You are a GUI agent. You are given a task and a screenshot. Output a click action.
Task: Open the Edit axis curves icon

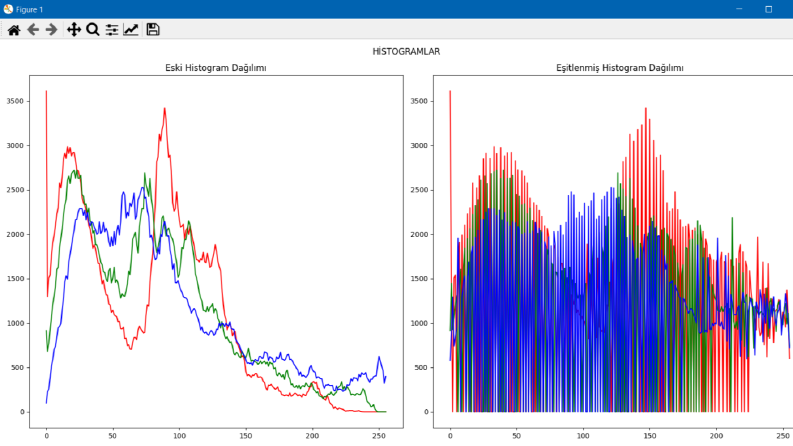[x=131, y=30]
